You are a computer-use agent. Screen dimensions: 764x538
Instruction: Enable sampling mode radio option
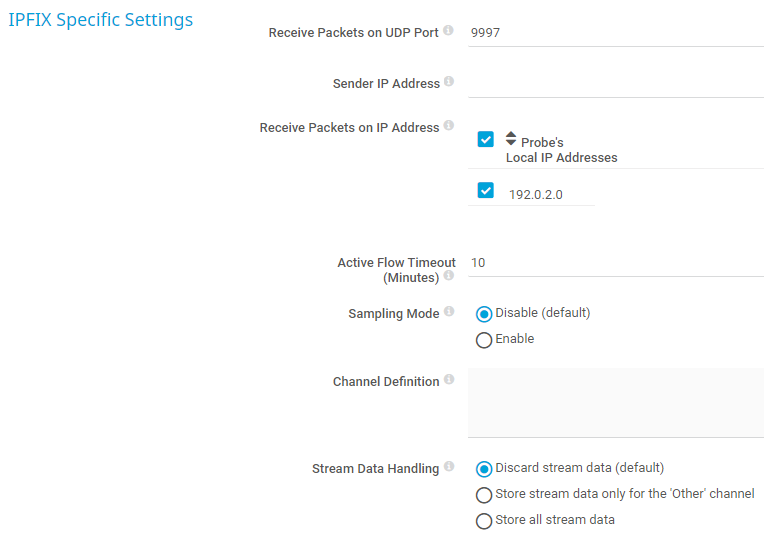pyautogui.click(x=484, y=340)
